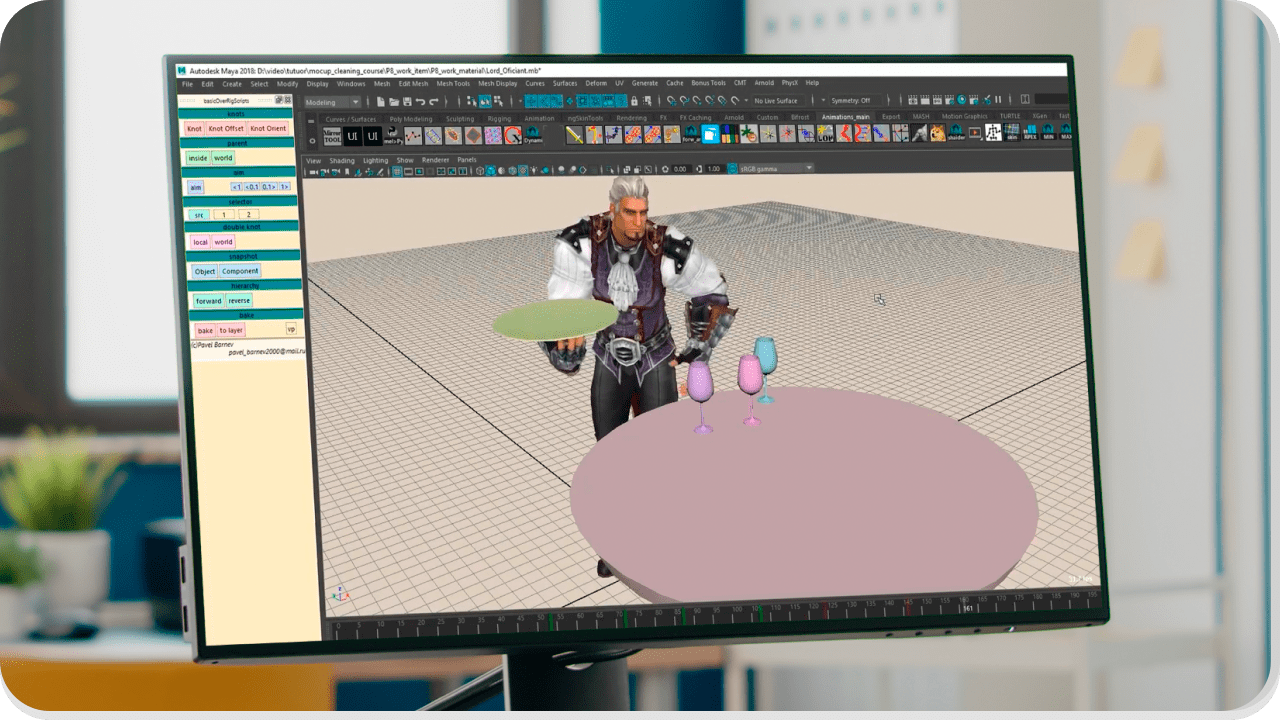This screenshot has height=720, width=1280.
Task: Click the IPR render pause icon
Action: tap(998, 100)
